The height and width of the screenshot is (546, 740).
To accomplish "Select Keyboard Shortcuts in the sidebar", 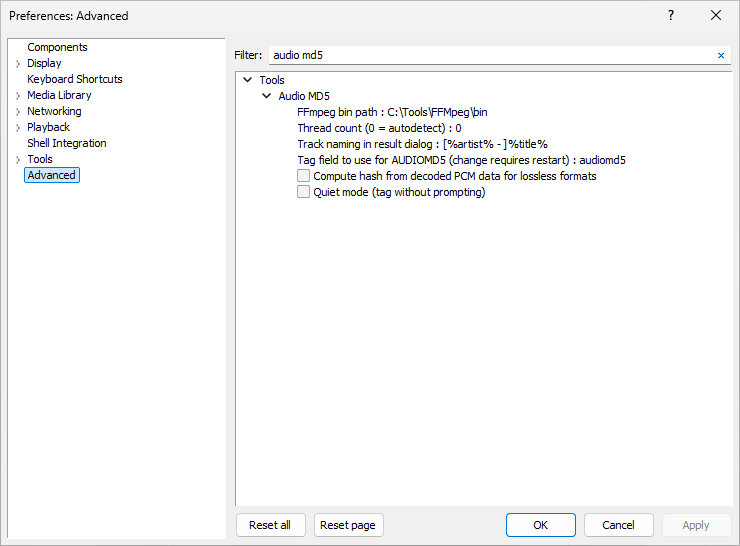I will pyautogui.click(x=75, y=79).
